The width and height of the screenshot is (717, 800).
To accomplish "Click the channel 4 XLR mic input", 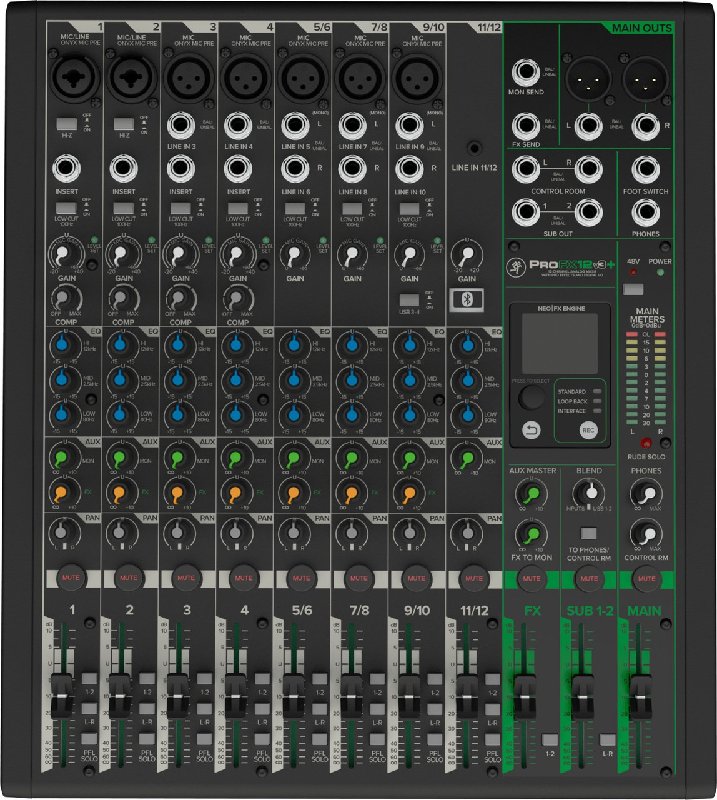I will (x=246, y=78).
